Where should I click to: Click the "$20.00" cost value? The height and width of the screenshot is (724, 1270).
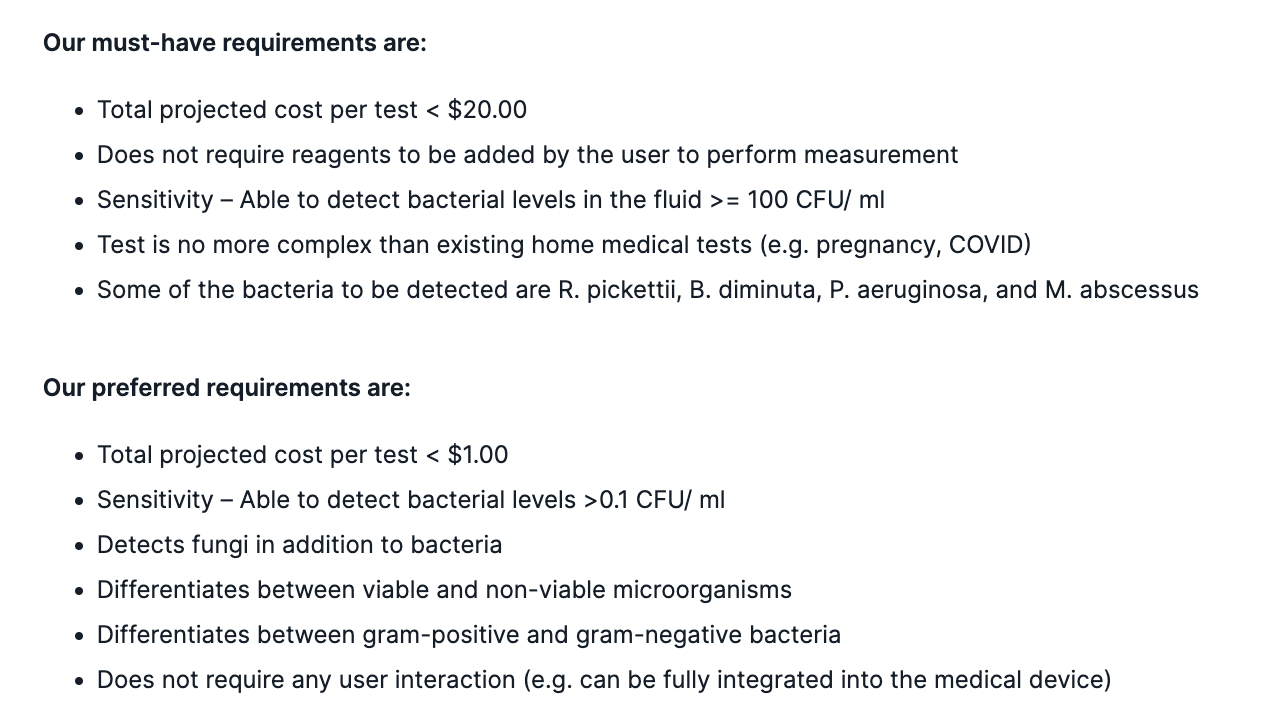tap(487, 110)
